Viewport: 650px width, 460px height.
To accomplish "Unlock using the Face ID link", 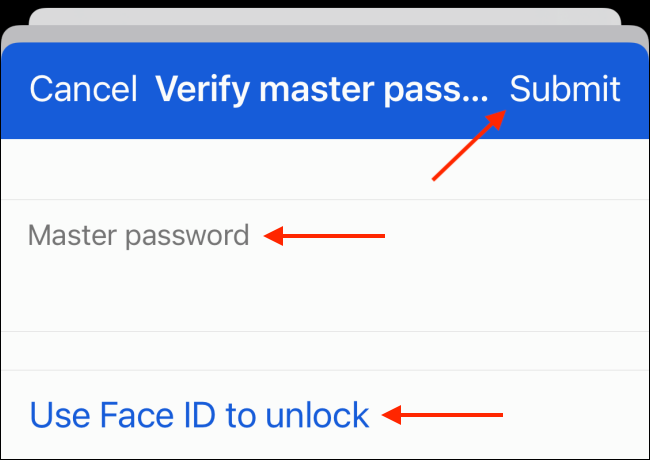I will tap(199, 415).
